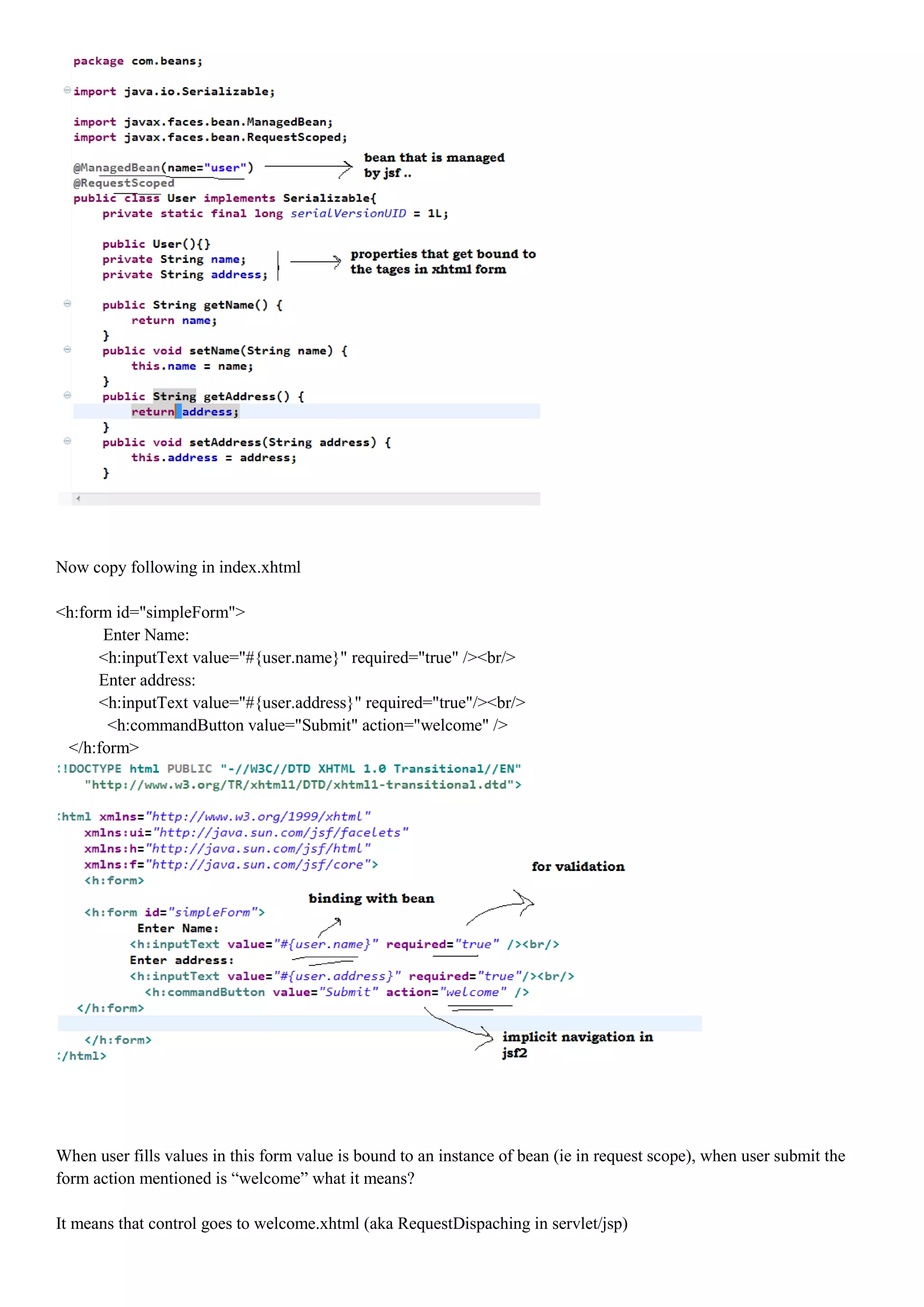Viewport: 924px width, 1307px height.
Task: Click the 'bean that is managed by jsf' note
Action: pyautogui.click(x=434, y=165)
